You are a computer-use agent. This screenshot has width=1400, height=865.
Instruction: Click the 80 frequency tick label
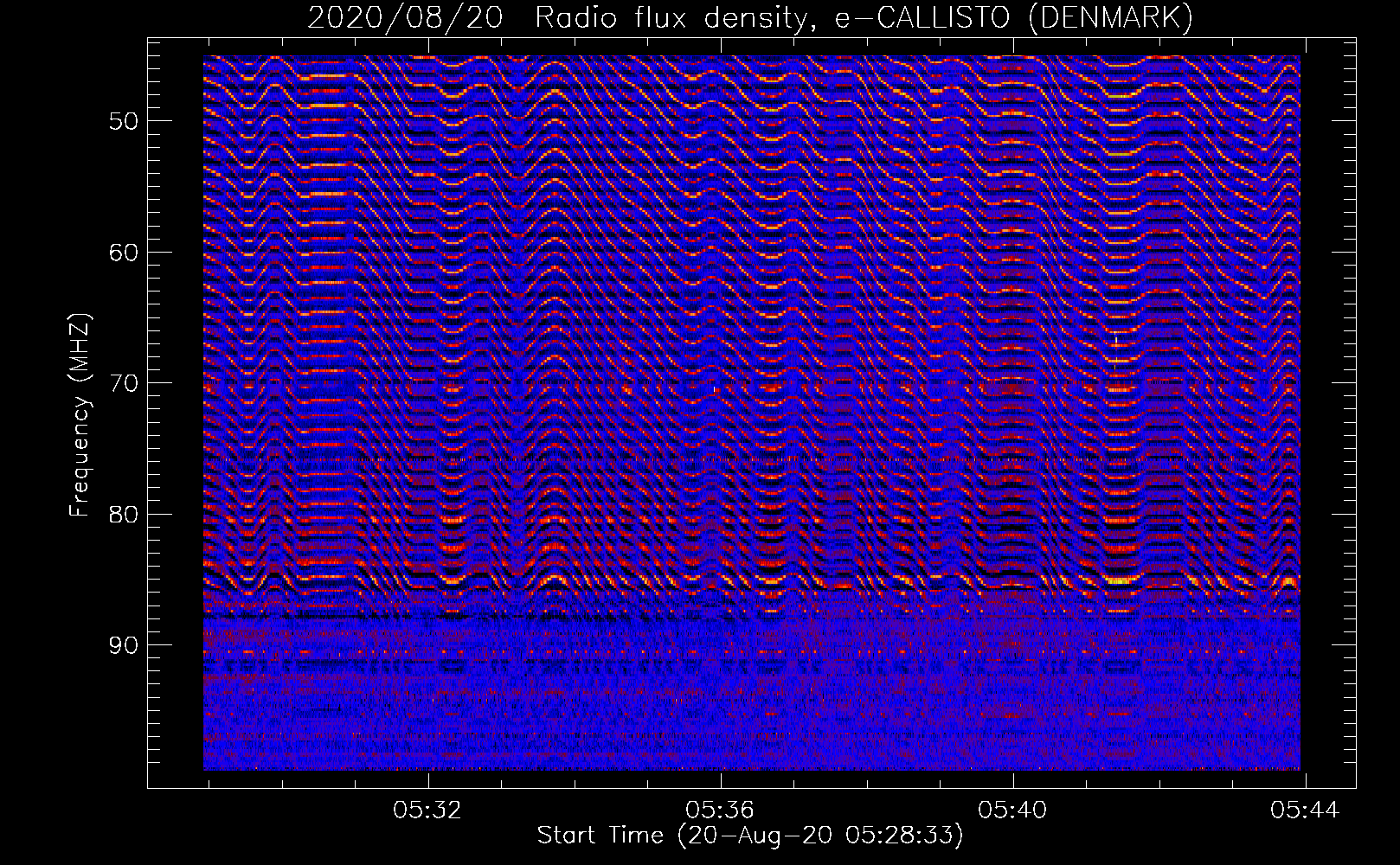click(123, 515)
